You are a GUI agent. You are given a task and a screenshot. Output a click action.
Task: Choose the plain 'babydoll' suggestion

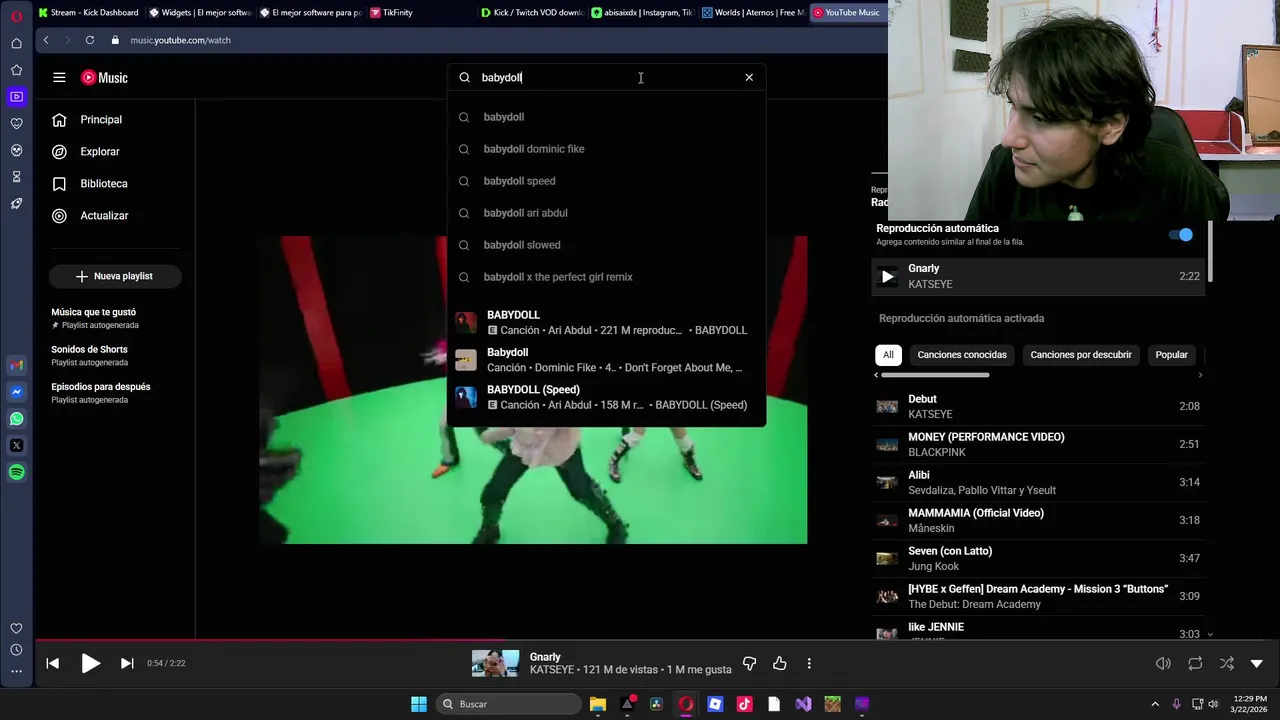tap(605, 117)
